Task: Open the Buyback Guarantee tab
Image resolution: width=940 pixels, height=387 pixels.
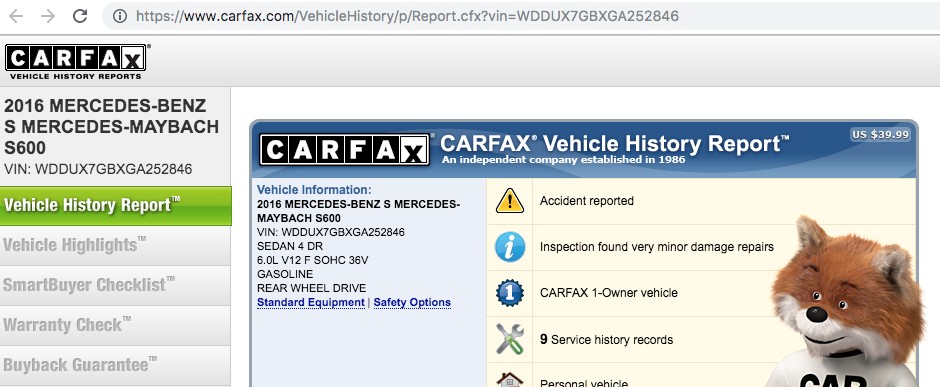Action: pyautogui.click(x=115, y=365)
